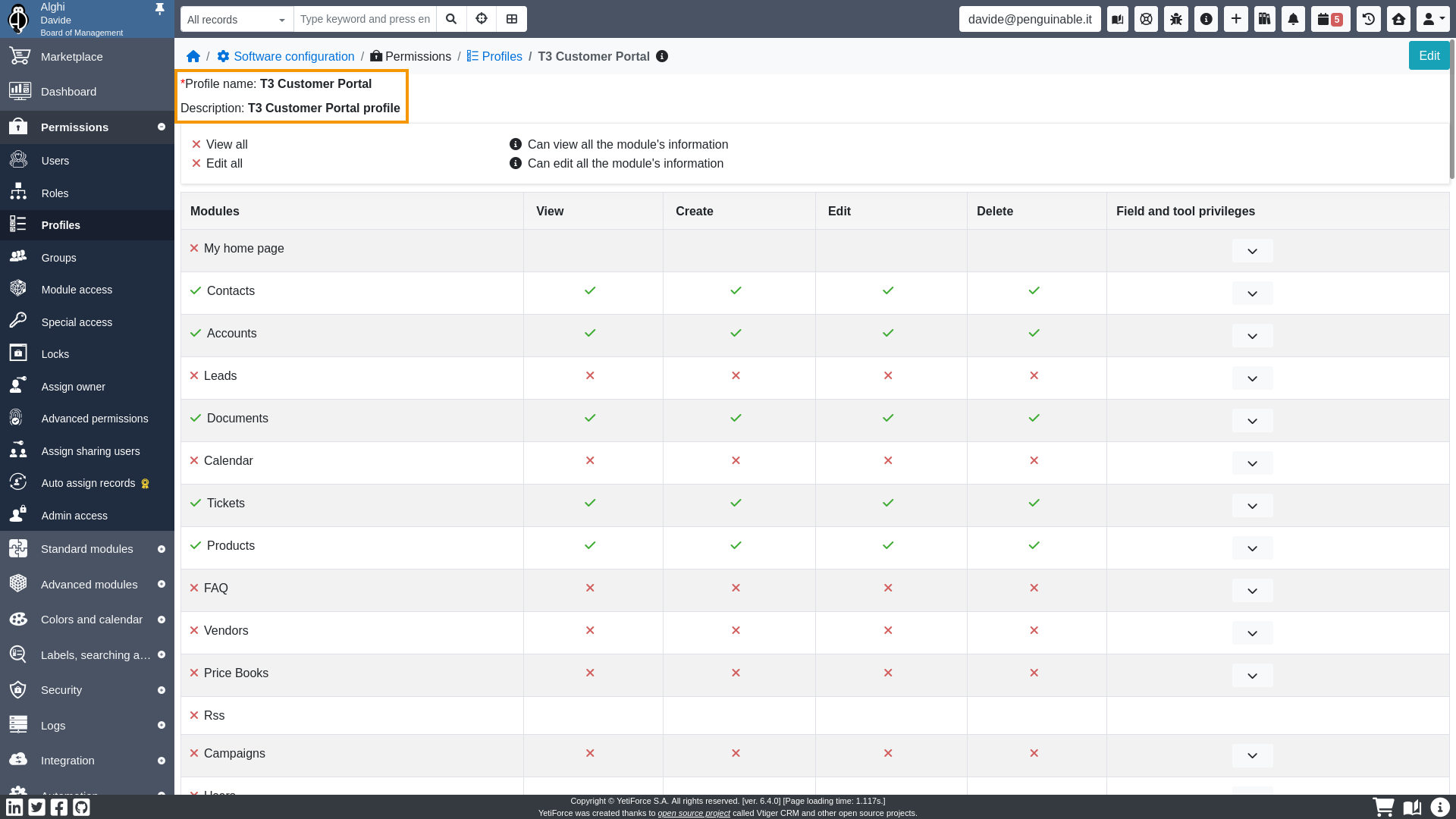Open the history clock icon
Screen dimensions: 1456x819
point(1369,19)
